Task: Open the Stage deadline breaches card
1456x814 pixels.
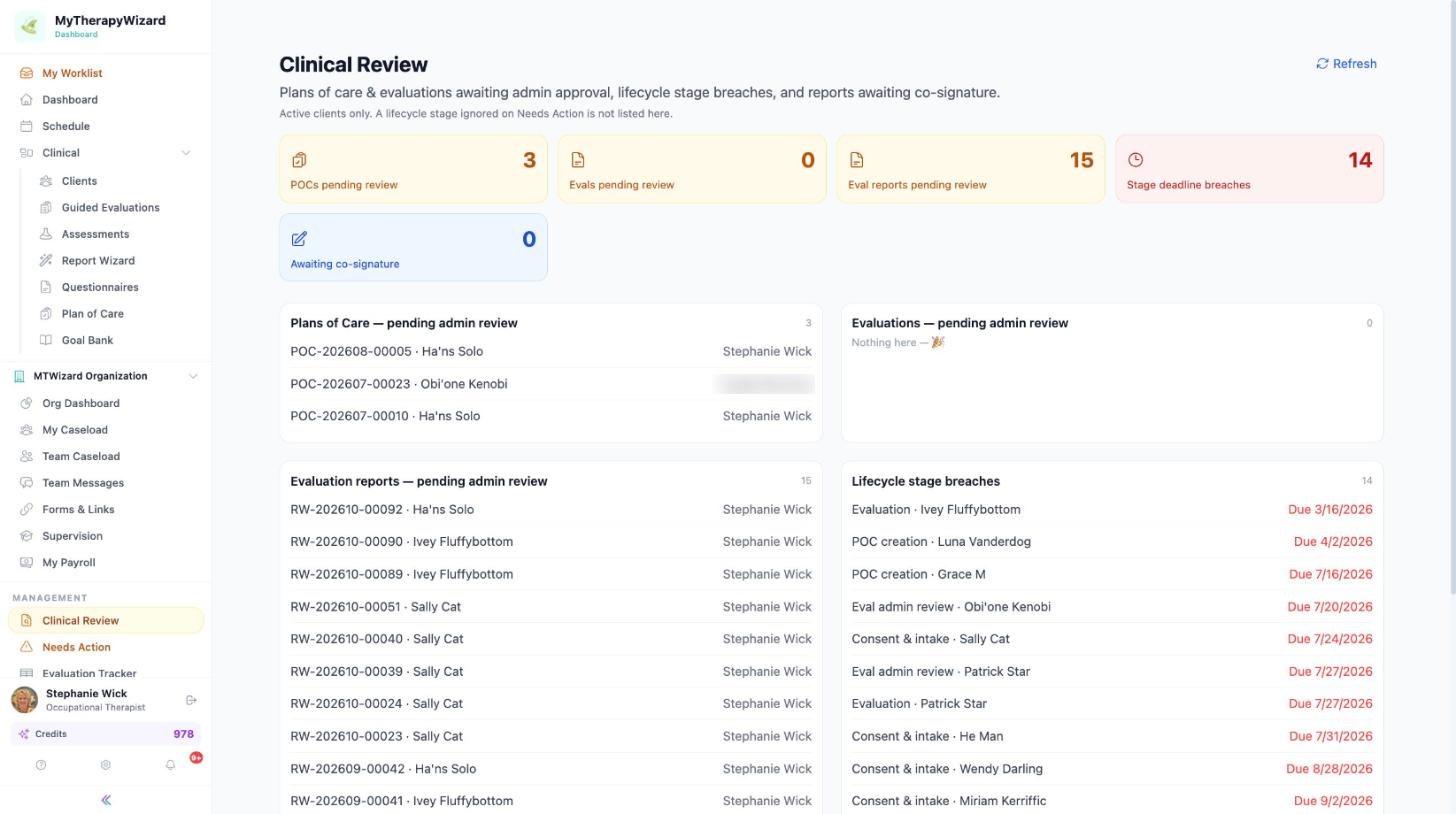Action: coord(1249,169)
